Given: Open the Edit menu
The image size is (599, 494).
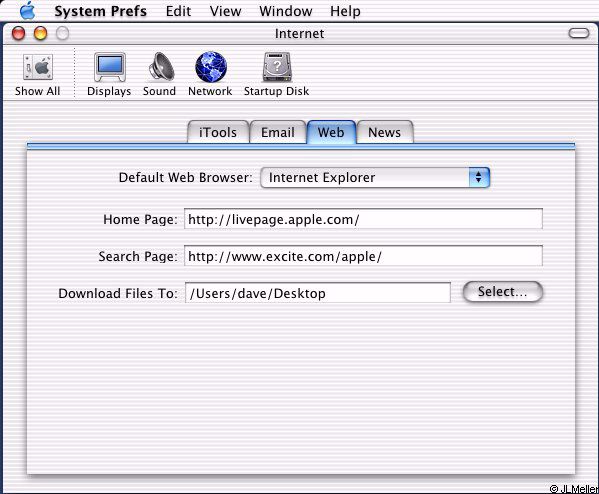Looking at the screenshot, I should coord(178,11).
